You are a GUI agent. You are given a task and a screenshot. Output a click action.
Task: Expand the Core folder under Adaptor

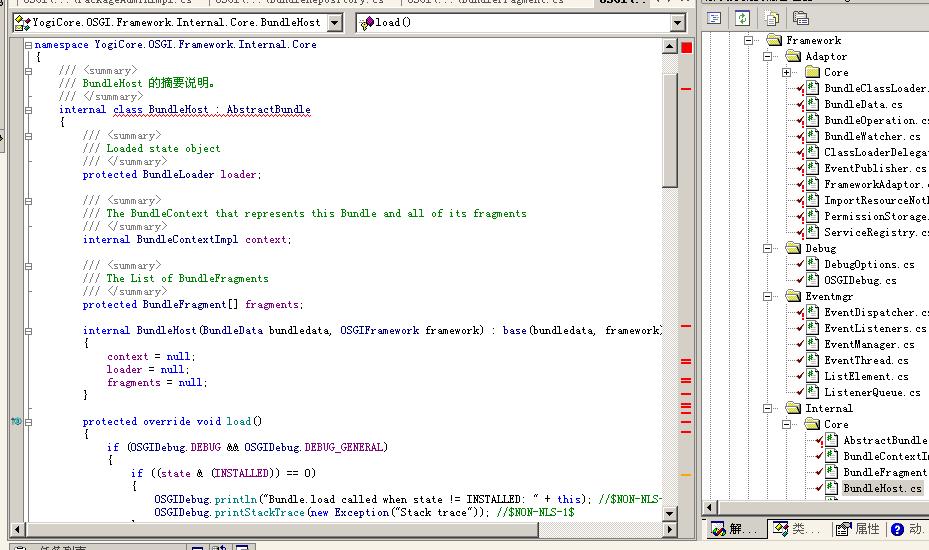tap(786, 72)
